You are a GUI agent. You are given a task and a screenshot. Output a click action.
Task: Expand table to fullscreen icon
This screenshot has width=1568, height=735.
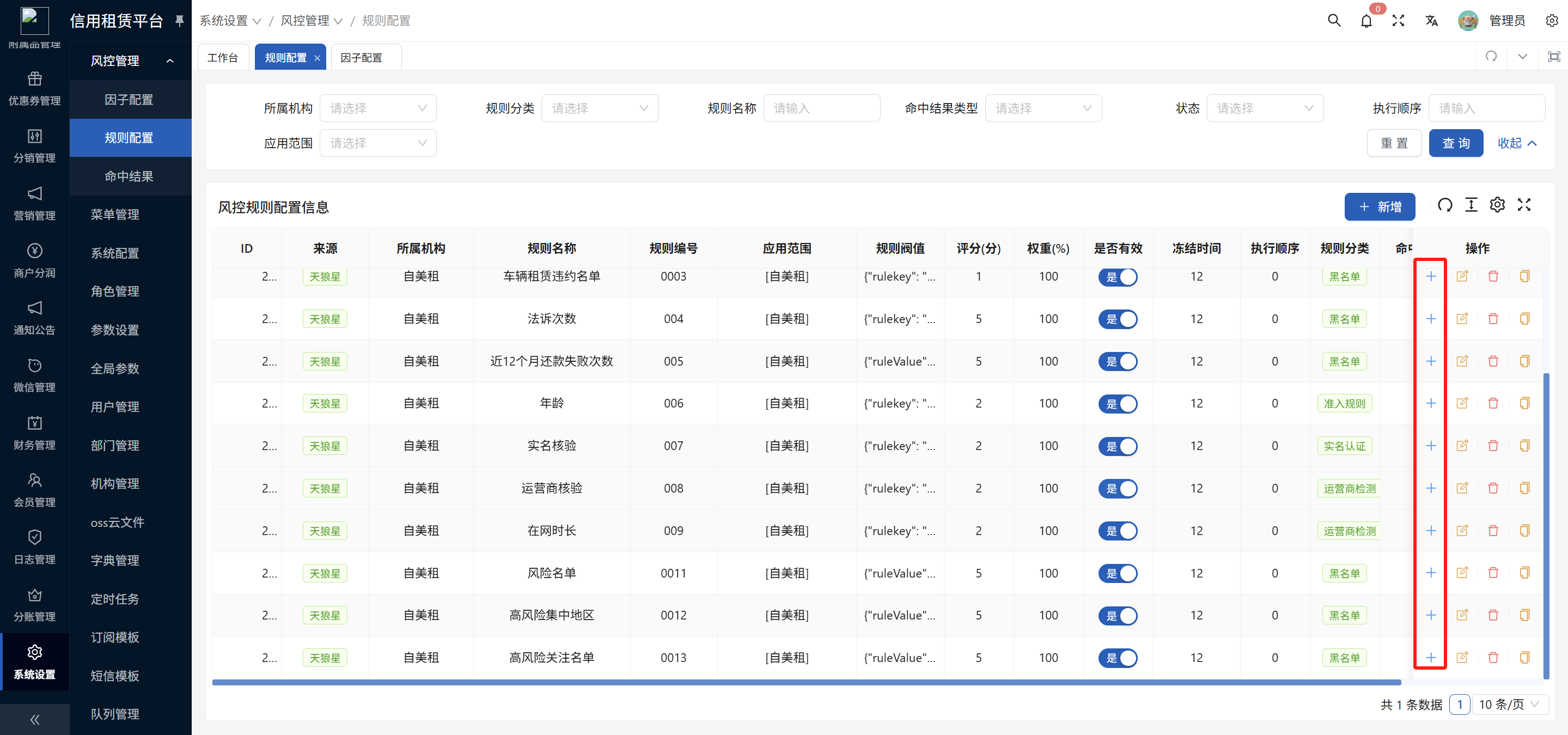[1523, 205]
